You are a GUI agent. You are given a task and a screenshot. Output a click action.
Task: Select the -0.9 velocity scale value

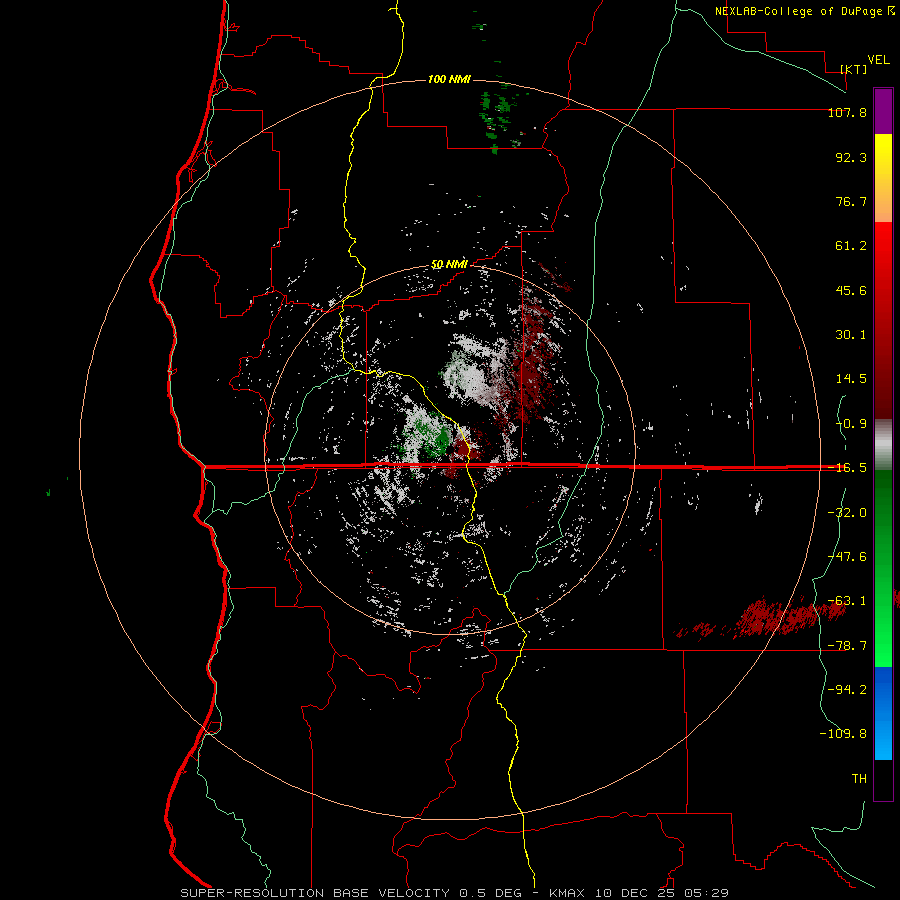[851, 424]
